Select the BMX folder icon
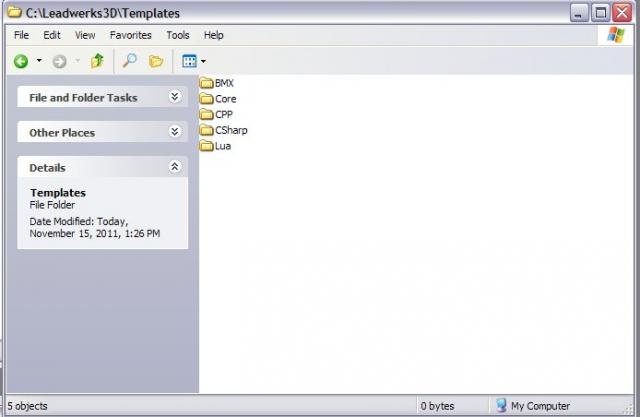Screen dimensions: 640x417 click(207, 83)
